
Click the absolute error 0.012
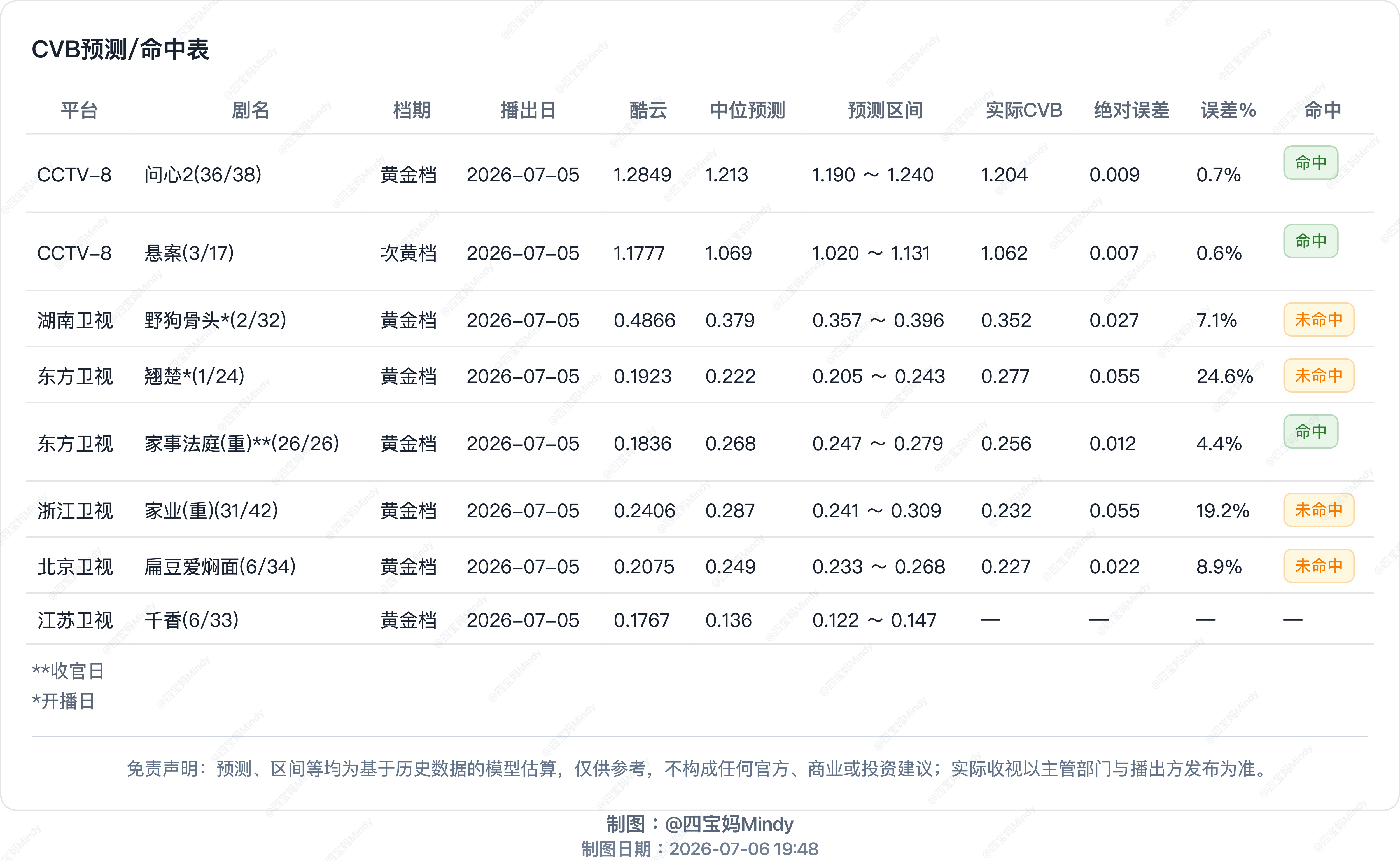1112,443
